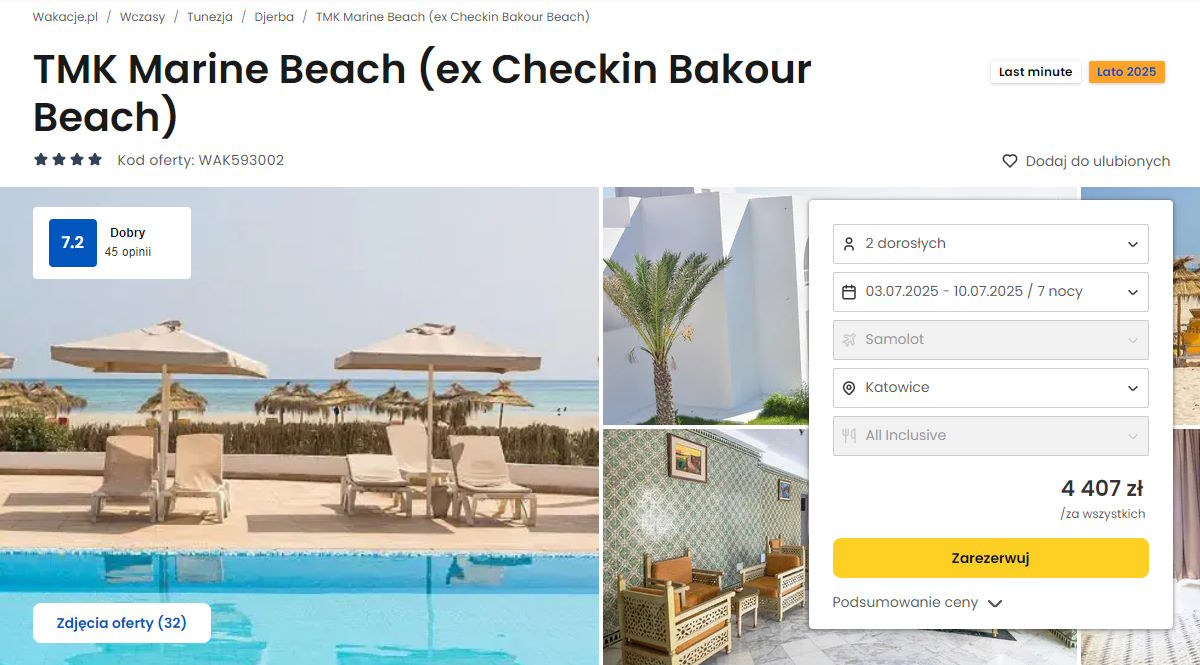Click the Zarezerwuj booking button

pos(990,558)
